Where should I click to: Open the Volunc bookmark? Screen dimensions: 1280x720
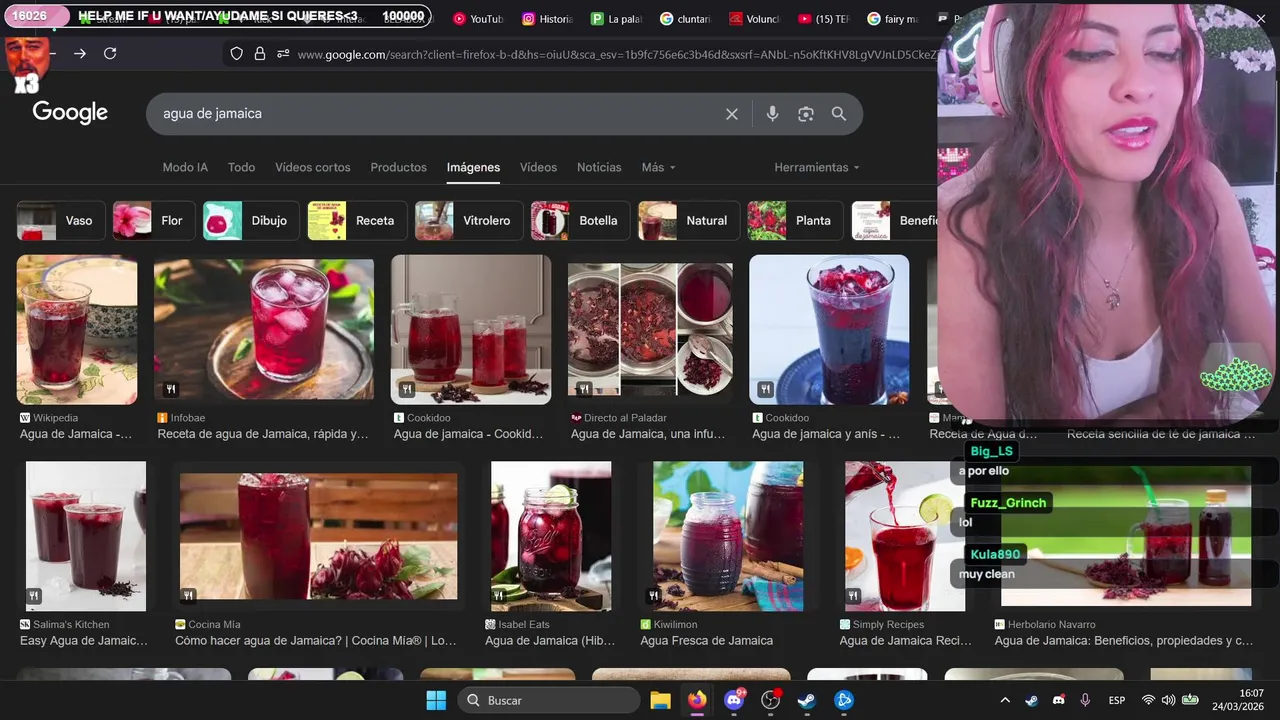pyautogui.click(x=755, y=18)
